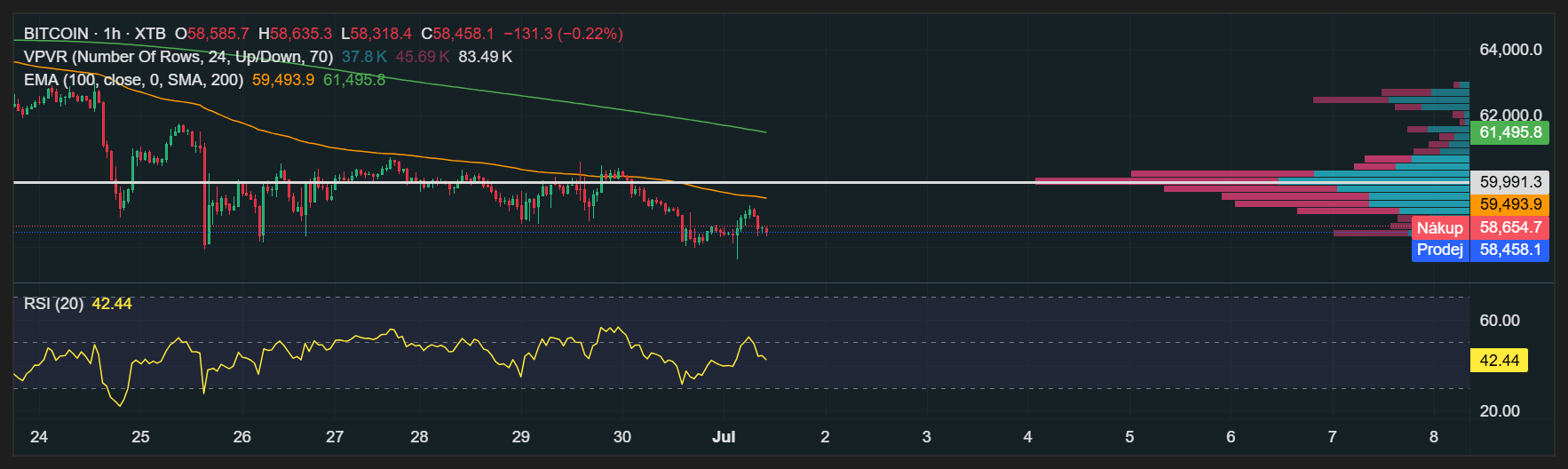Click the 20.00 level on RSI scale
Viewport: 1568px width, 469px height.
pyautogui.click(x=1500, y=411)
